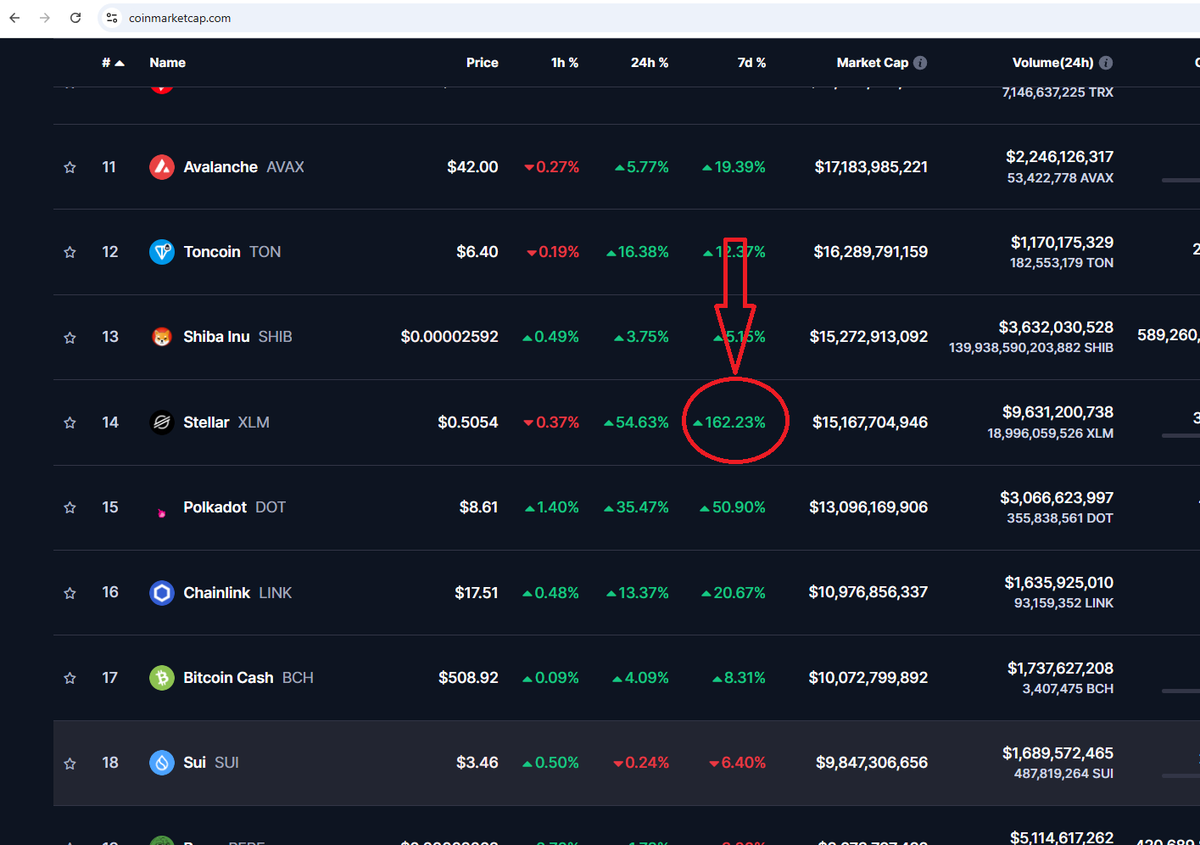Open the Shiba Inu SHIB page
Viewport: 1200px width, 845px height.
238,337
